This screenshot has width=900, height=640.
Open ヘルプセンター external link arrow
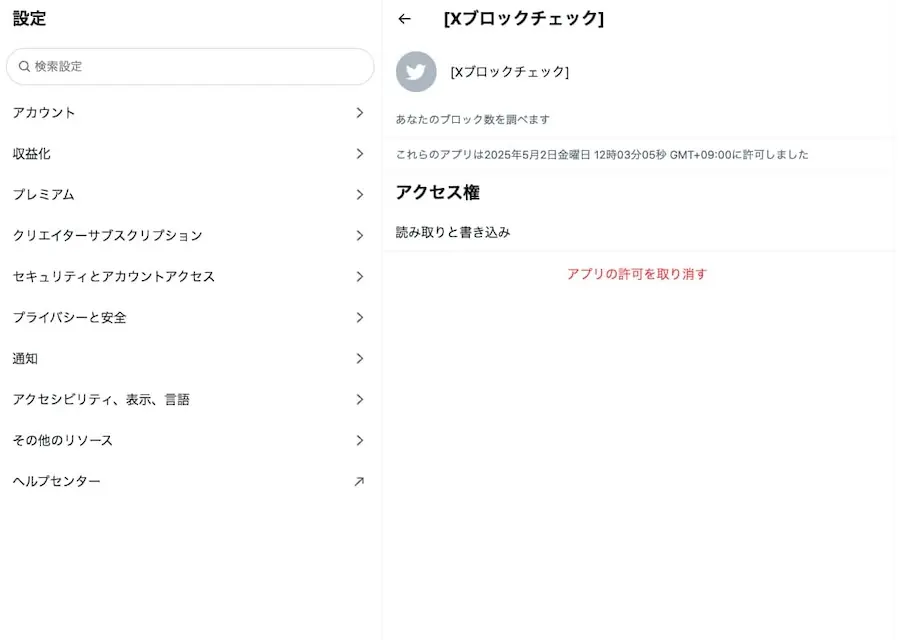(359, 482)
